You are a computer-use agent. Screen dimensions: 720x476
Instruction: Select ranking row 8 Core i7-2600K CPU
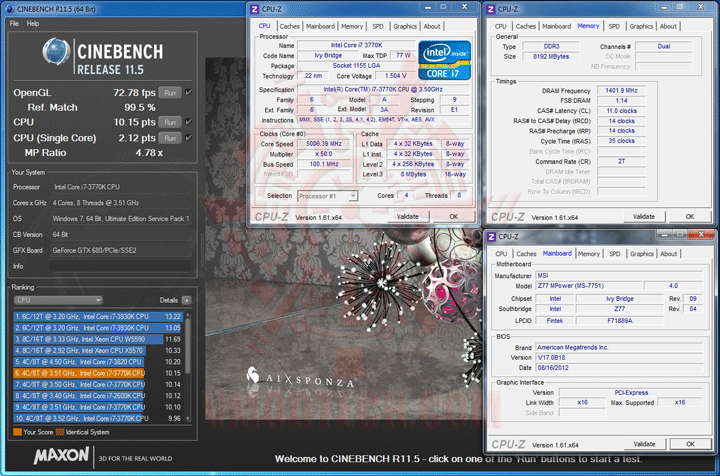point(98,396)
